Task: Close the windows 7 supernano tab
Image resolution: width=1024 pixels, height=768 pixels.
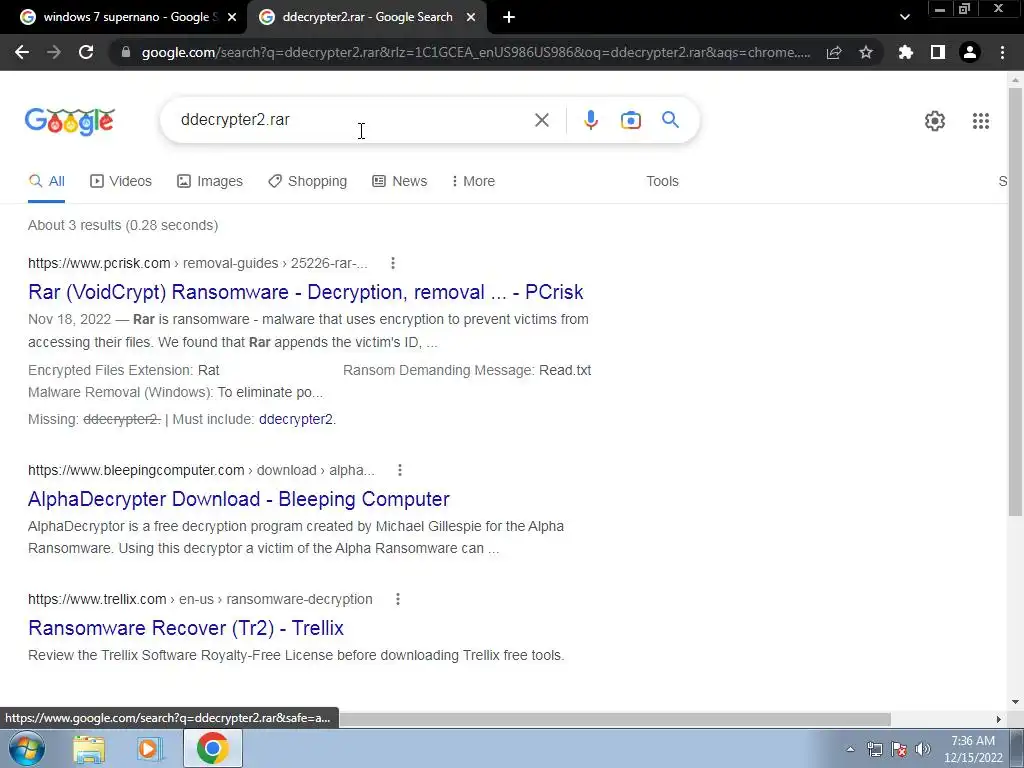Action: 232,18
